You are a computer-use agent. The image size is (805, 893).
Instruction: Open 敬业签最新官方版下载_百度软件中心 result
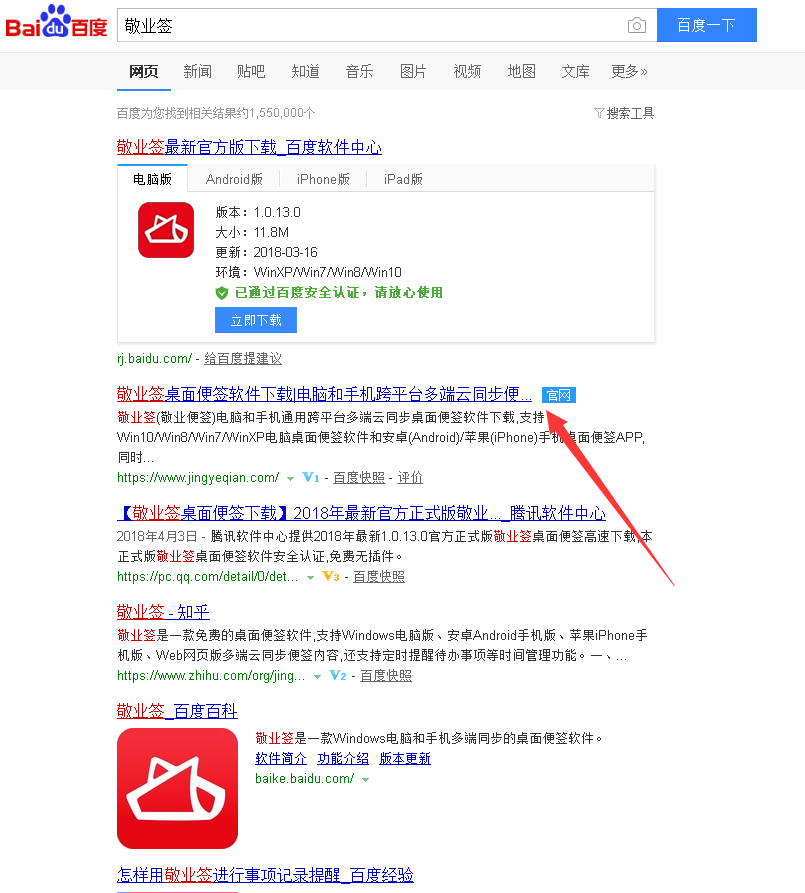pos(249,147)
